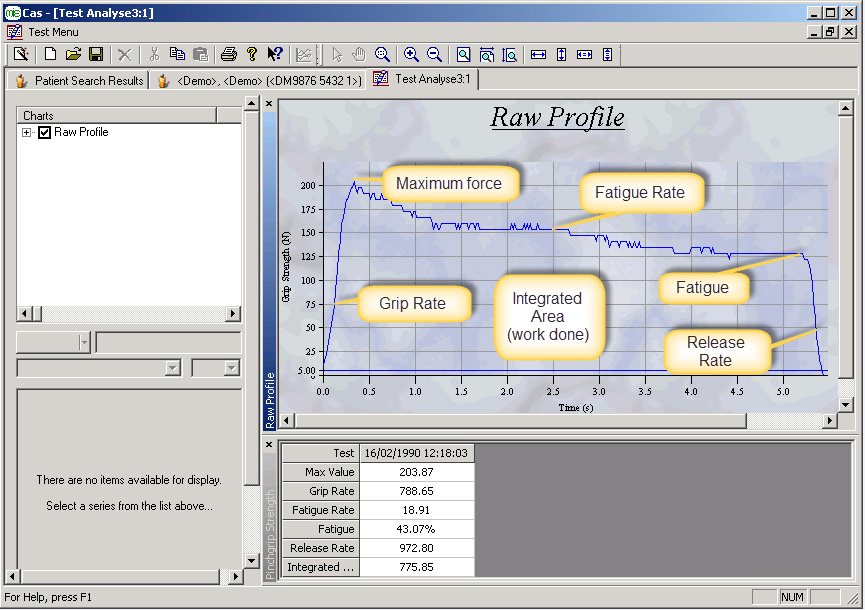Screen dimensions: 865x610
Task: Click the vertical zoom magnifier icon
Action: click(509, 54)
